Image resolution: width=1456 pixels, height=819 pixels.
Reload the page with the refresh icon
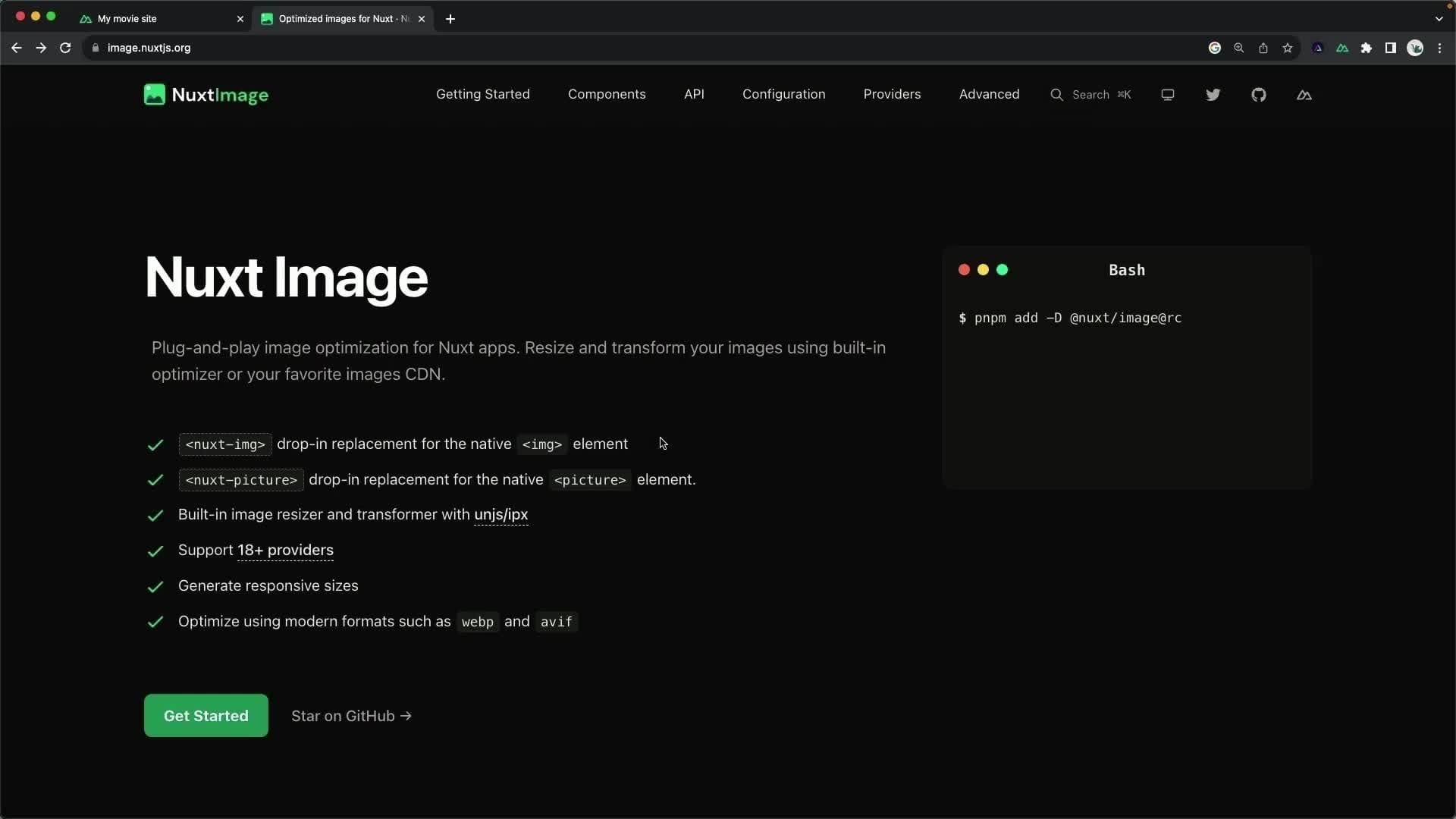click(x=65, y=48)
